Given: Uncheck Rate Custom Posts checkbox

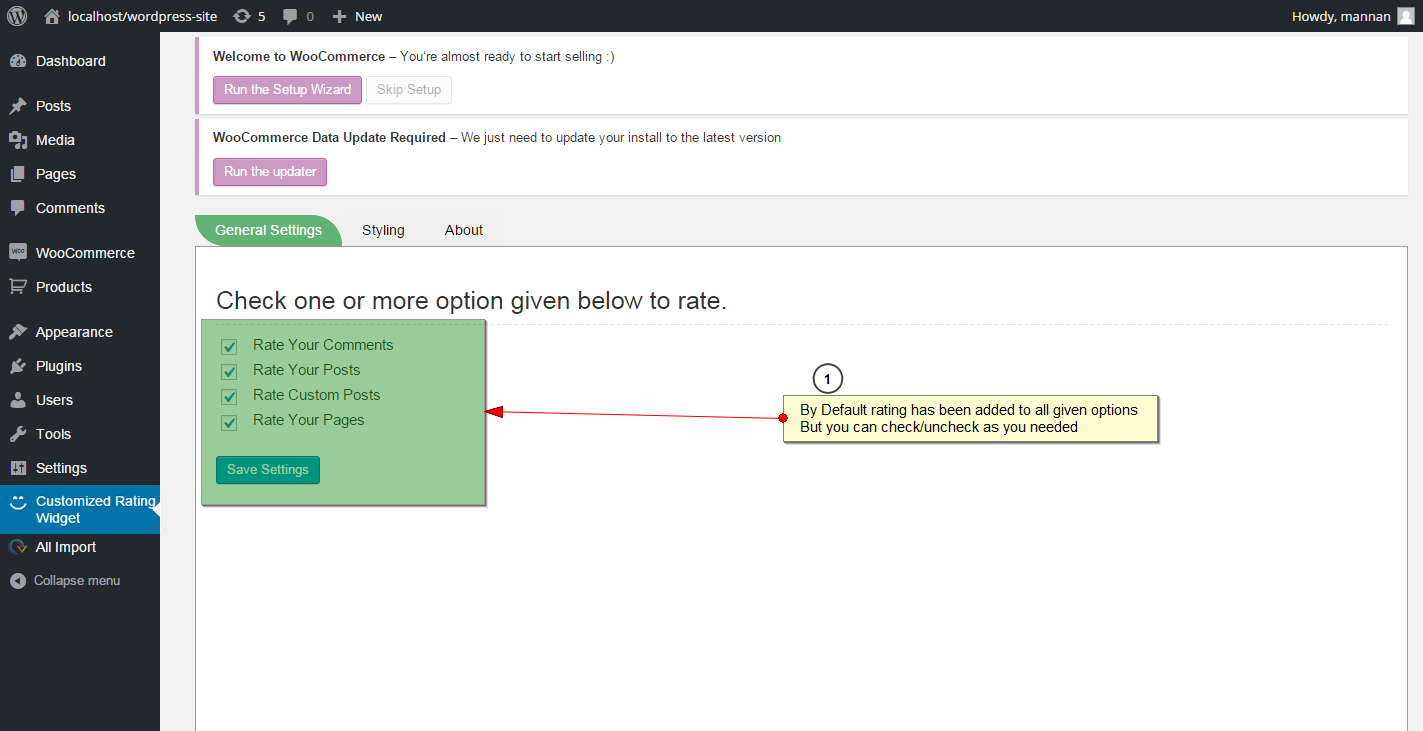Looking at the screenshot, I should (229, 397).
